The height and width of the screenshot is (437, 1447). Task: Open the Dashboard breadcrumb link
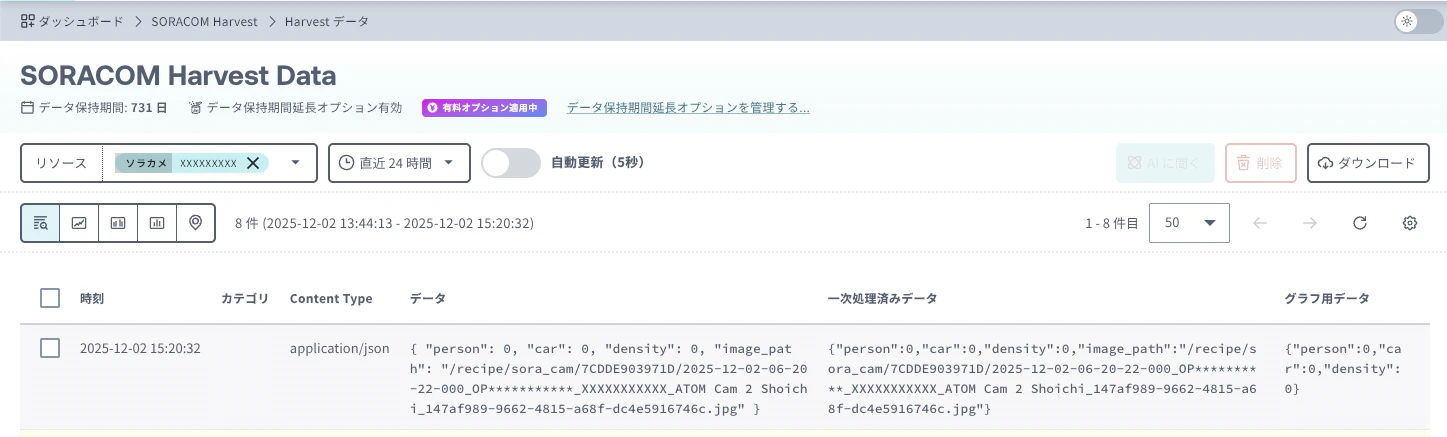click(70, 21)
